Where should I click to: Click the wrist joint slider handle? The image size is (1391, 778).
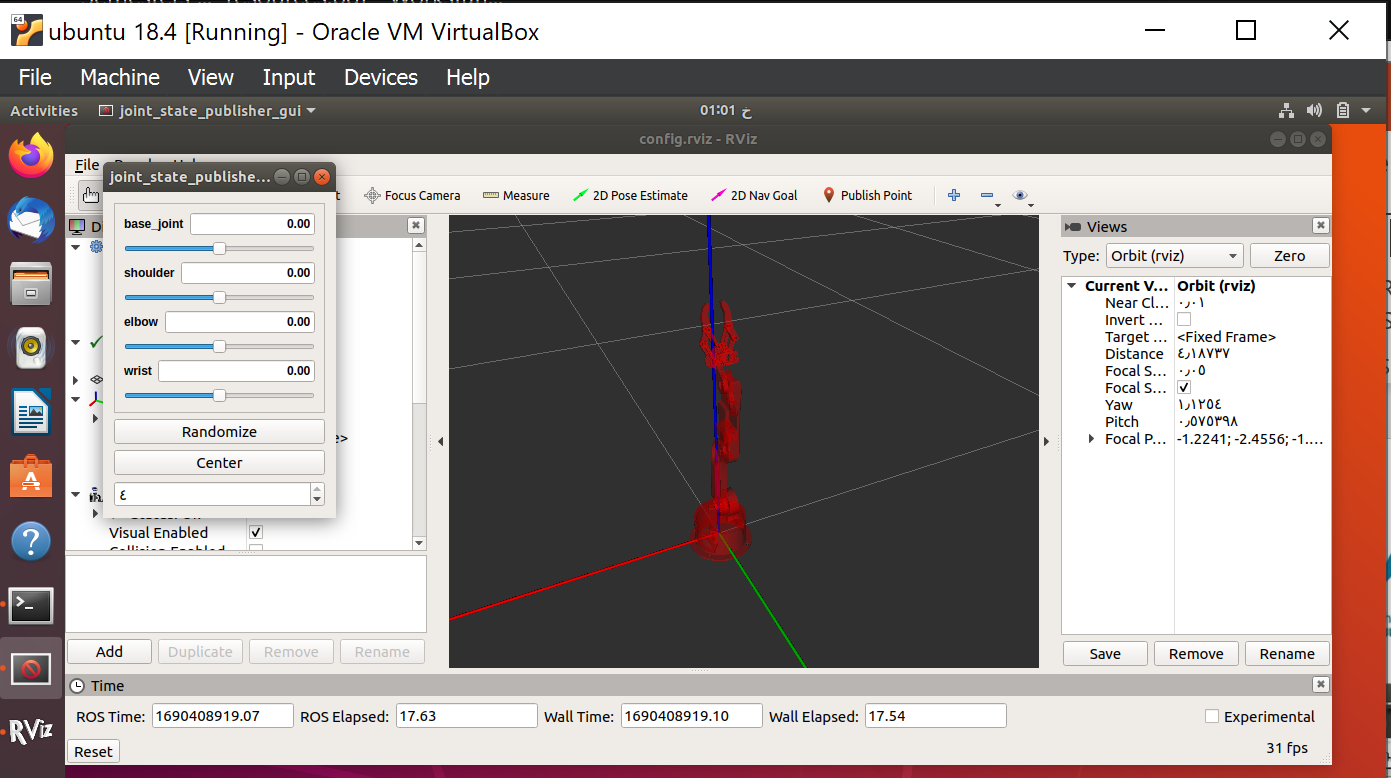(218, 395)
